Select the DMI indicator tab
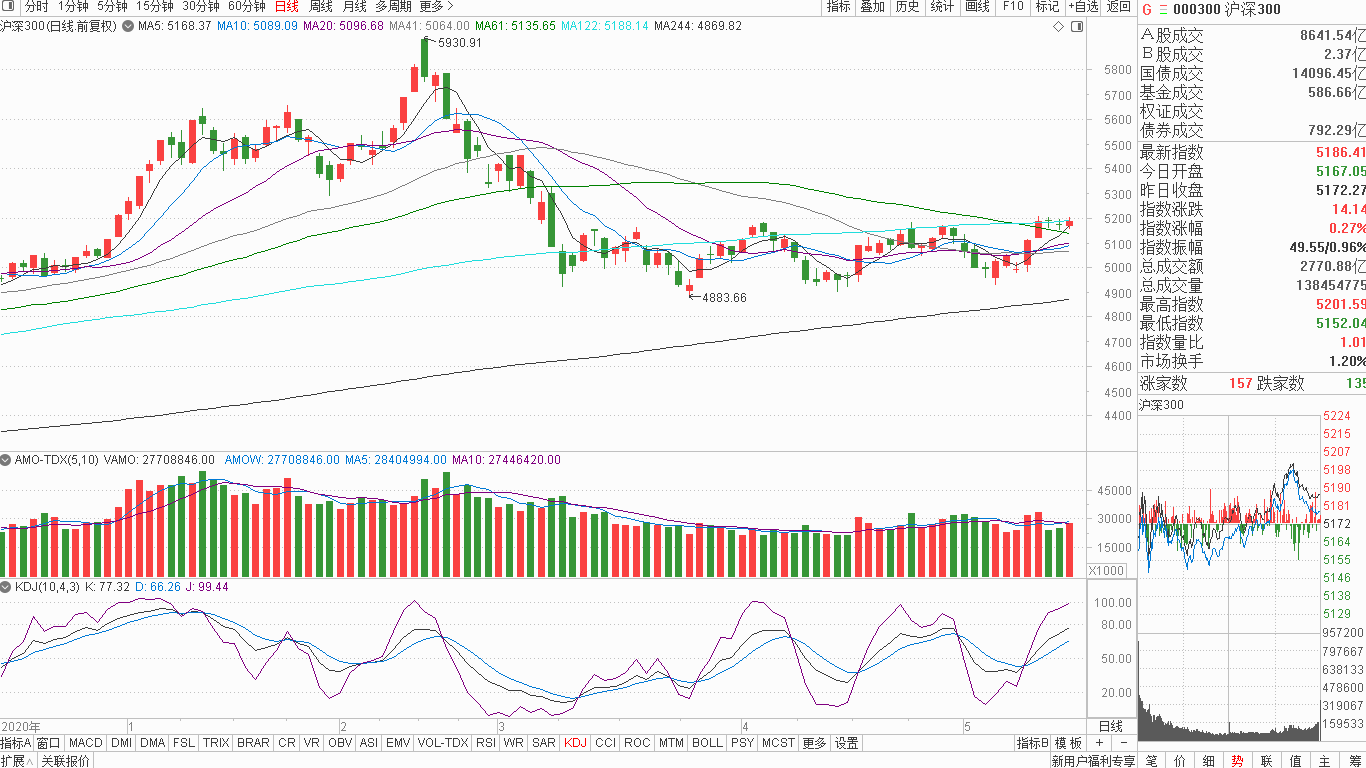Viewport: 1366px width, 768px height. click(122, 743)
